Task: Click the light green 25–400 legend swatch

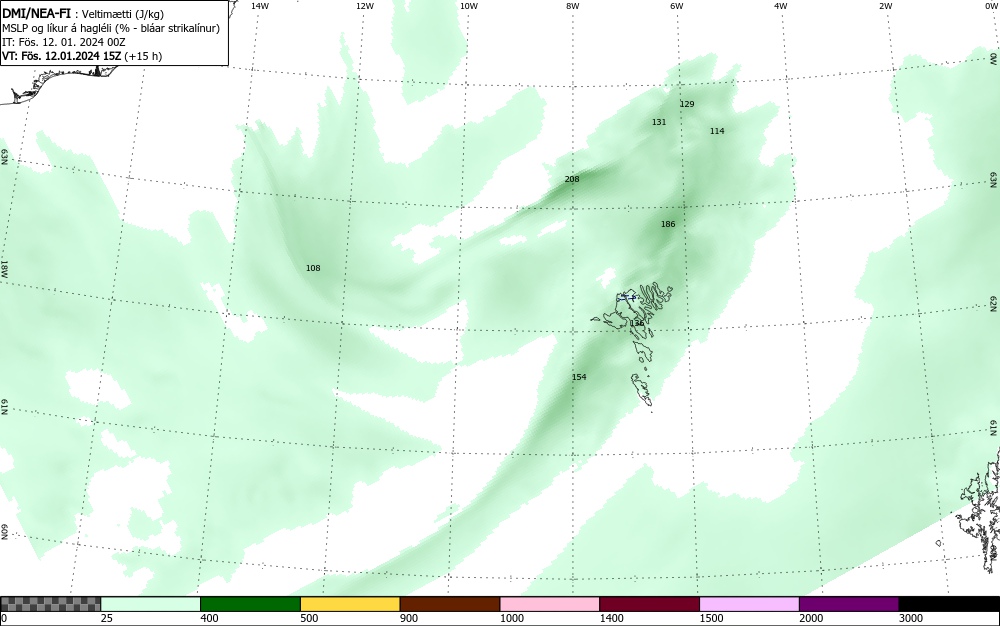Action: 151,604
